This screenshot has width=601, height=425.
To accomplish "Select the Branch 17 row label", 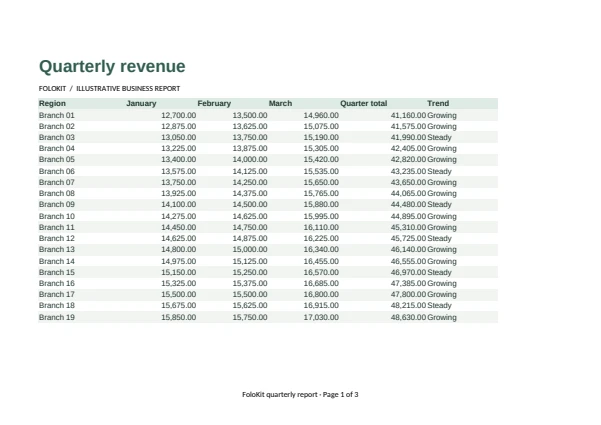I will click(57, 295).
